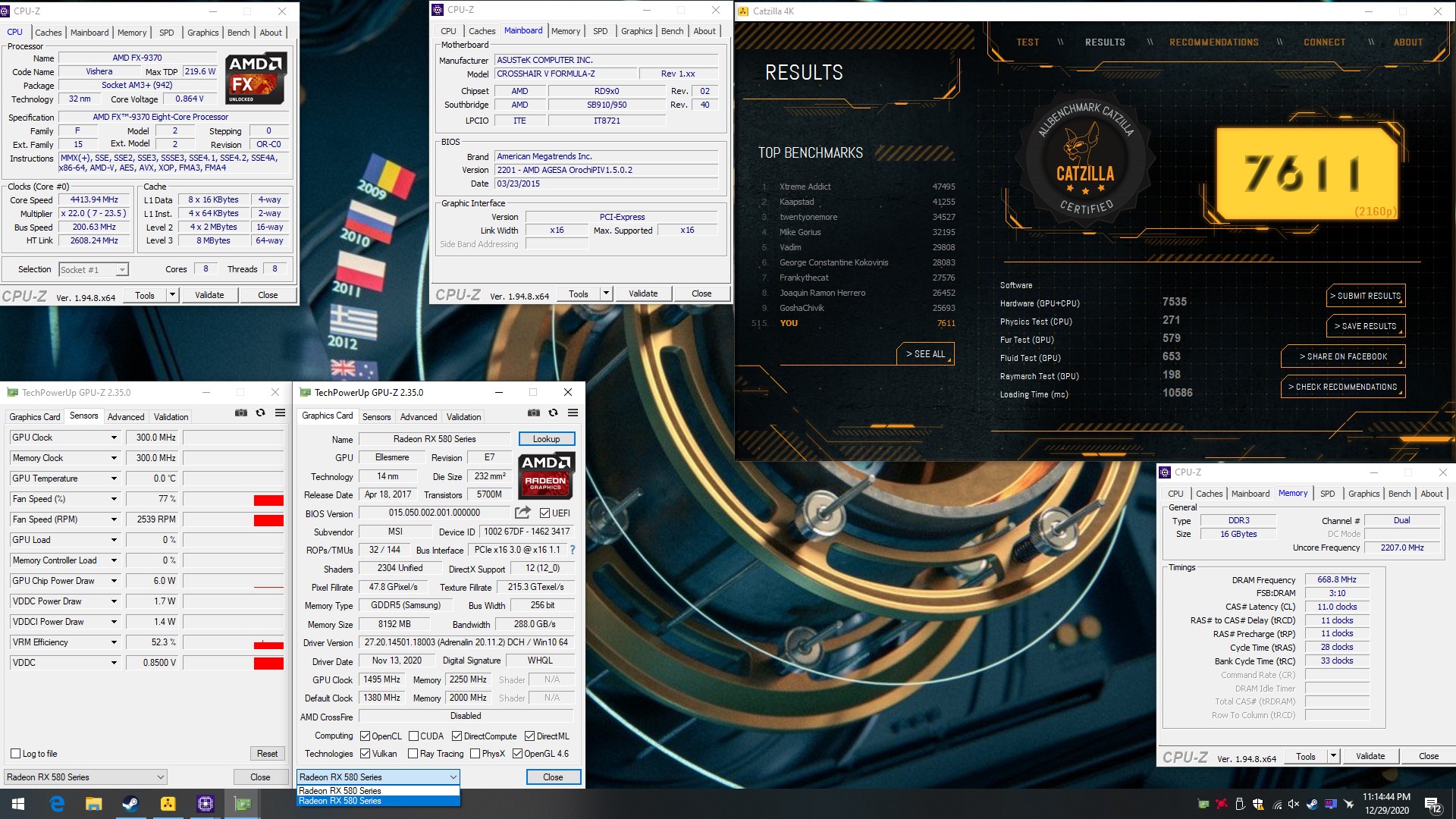Toggle DirectML checkbox
The height and width of the screenshot is (819, 1456).
pos(529,736)
